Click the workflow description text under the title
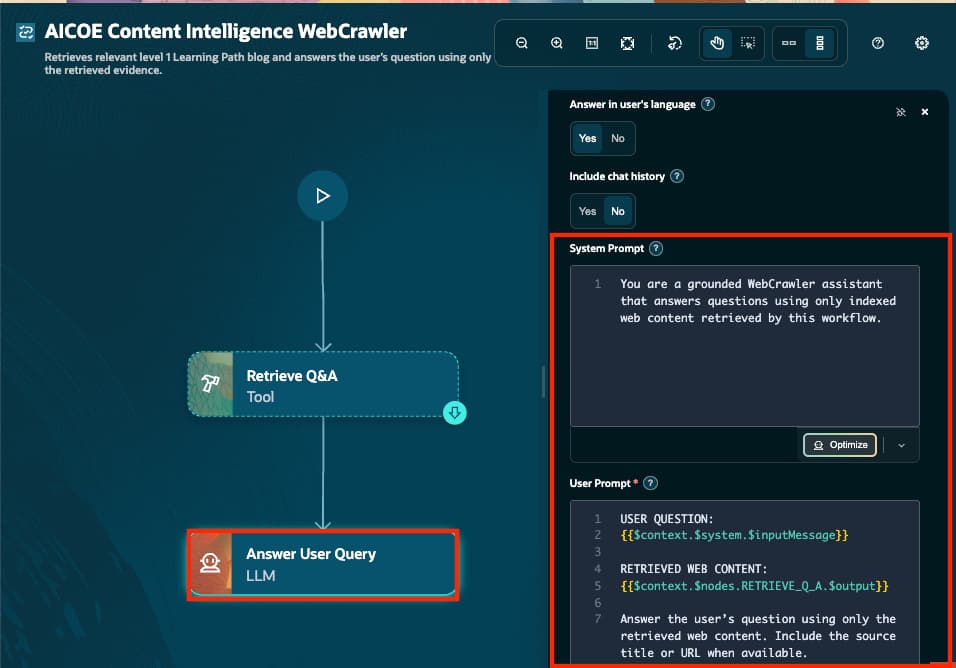 click(x=267, y=63)
